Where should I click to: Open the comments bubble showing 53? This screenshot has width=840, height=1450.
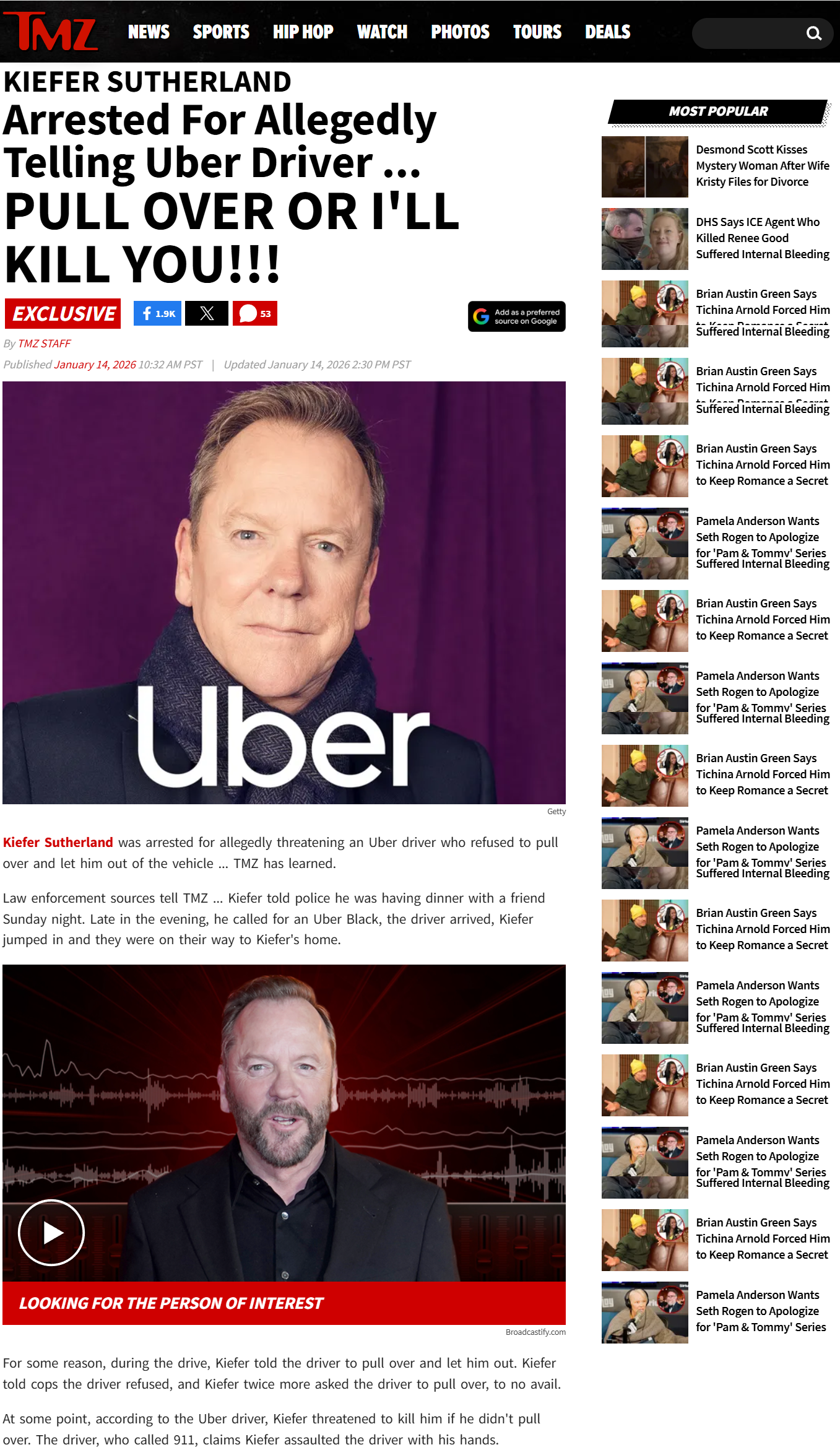click(255, 313)
